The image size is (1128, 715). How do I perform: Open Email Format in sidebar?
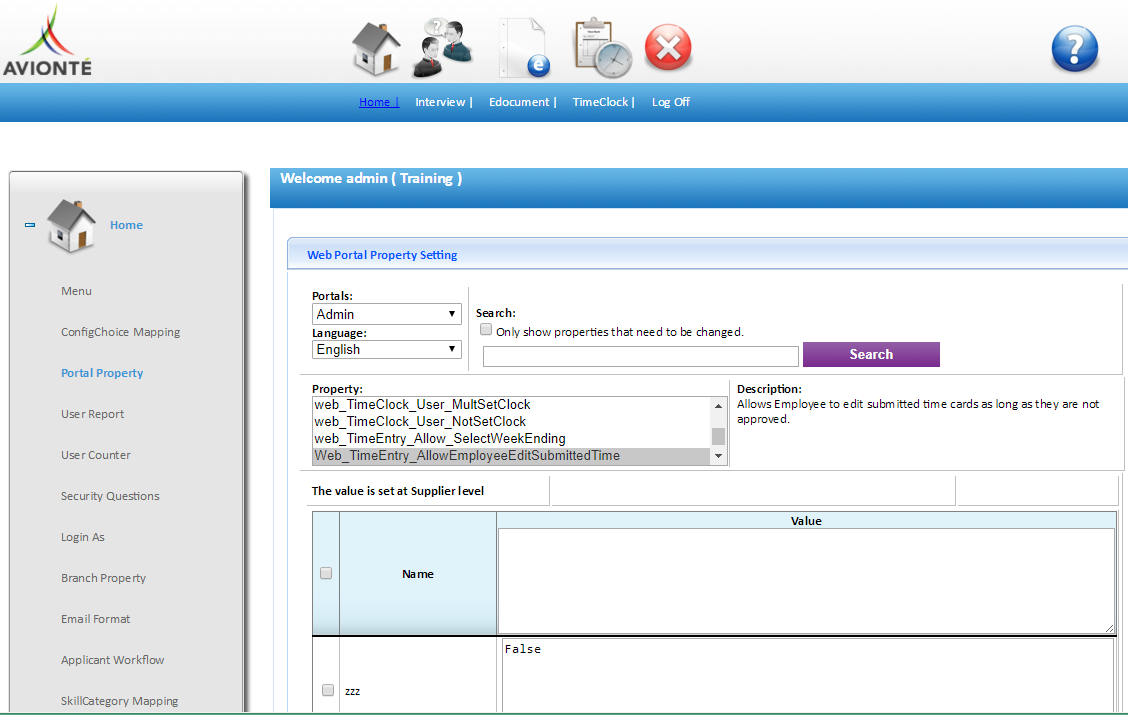coord(96,619)
